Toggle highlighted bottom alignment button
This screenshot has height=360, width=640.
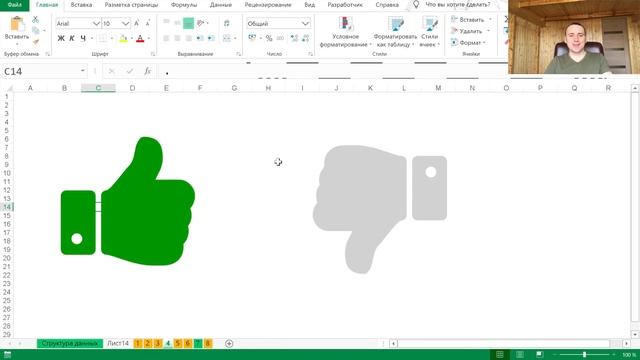tap(188, 23)
